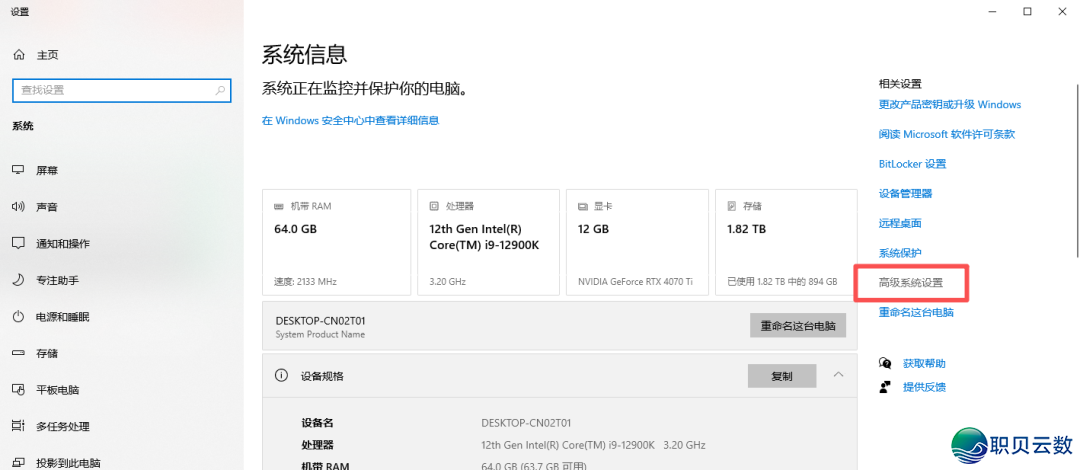Click the Rename this PC (重命名这台电脑) button
The height and width of the screenshot is (470, 1080).
pyautogui.click(x=797, y=326)
